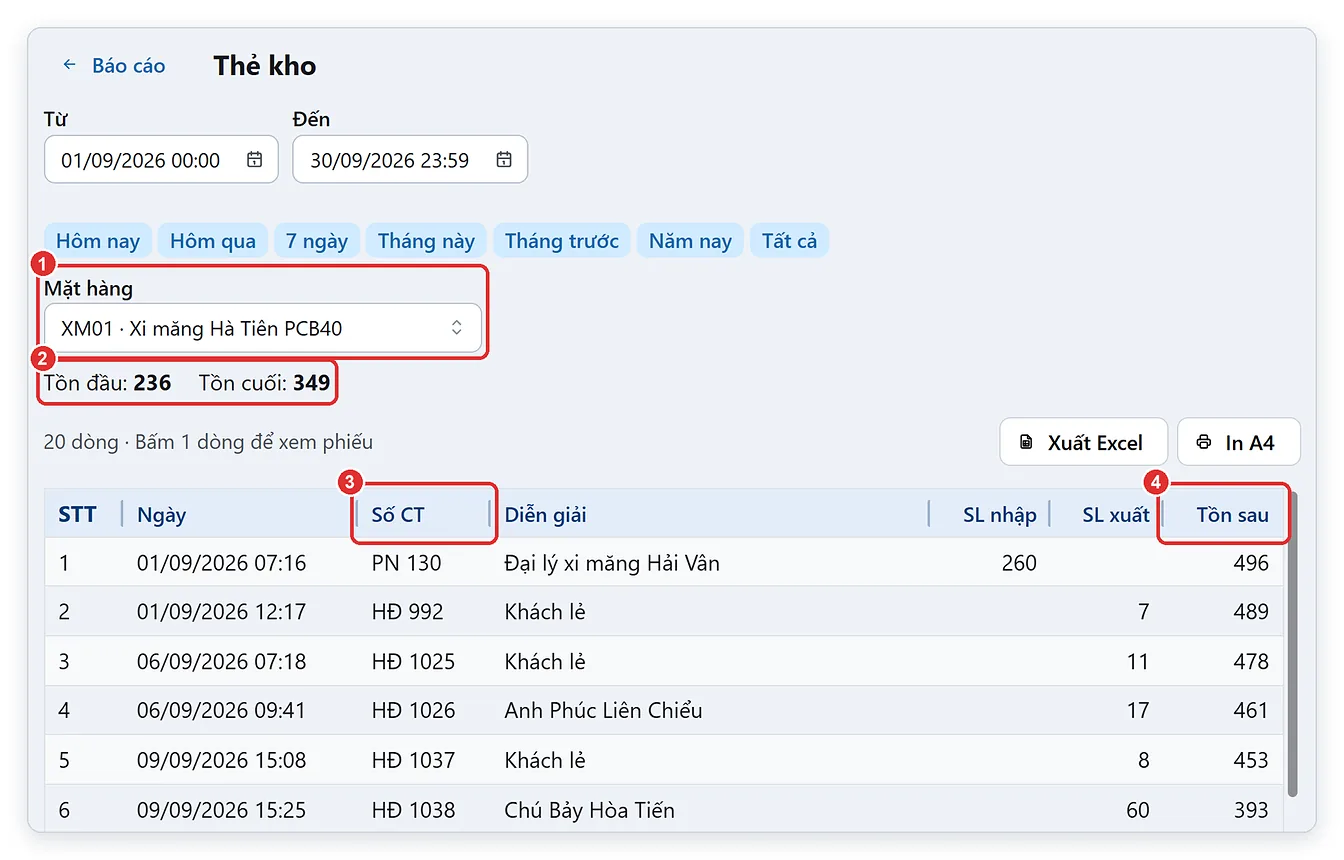Viewport: 1344px width, 860px height.
Task: Choose the 7 ngày filter
Action: pos(317,241)
